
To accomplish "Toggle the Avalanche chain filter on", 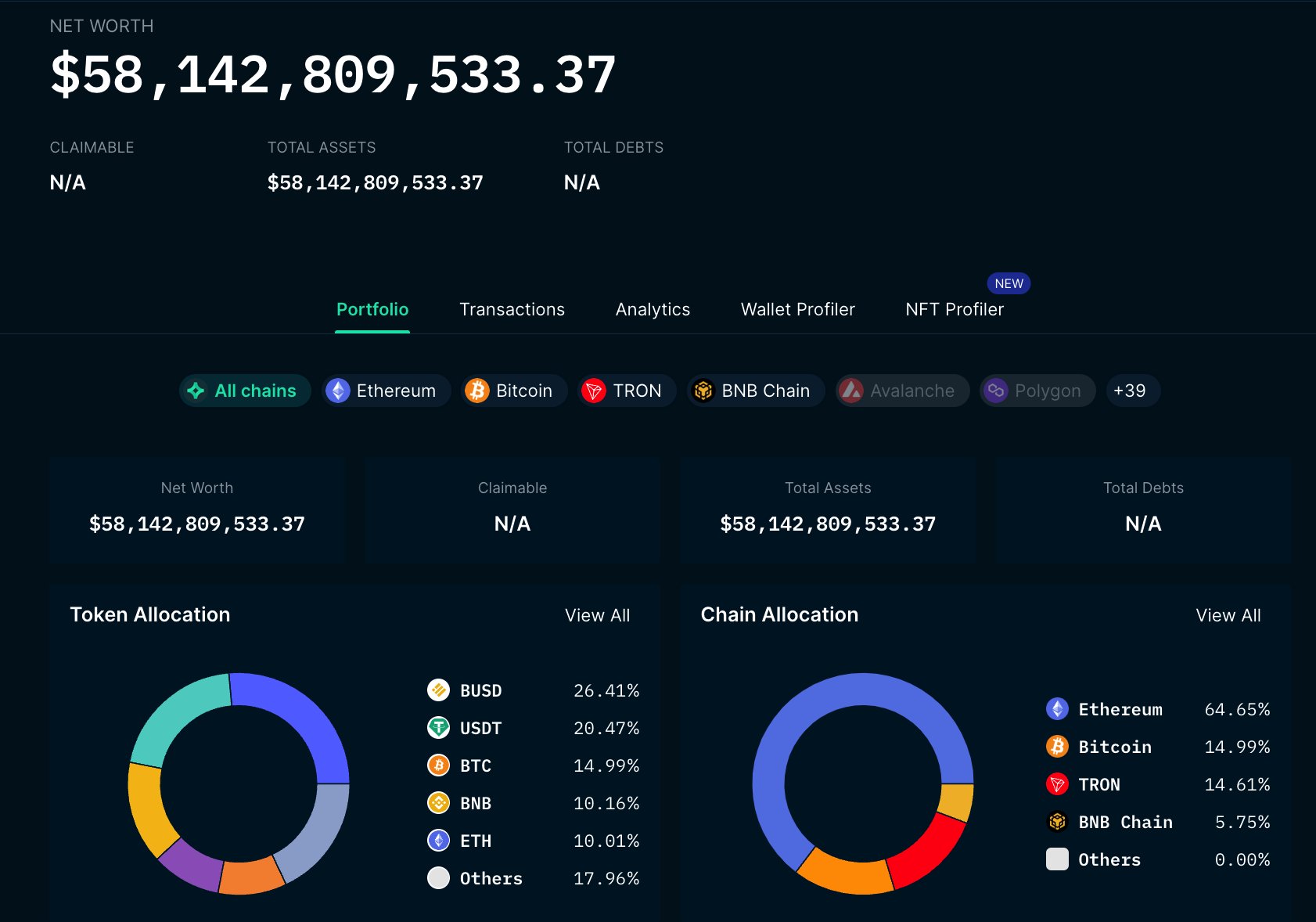I will [902, 391].
